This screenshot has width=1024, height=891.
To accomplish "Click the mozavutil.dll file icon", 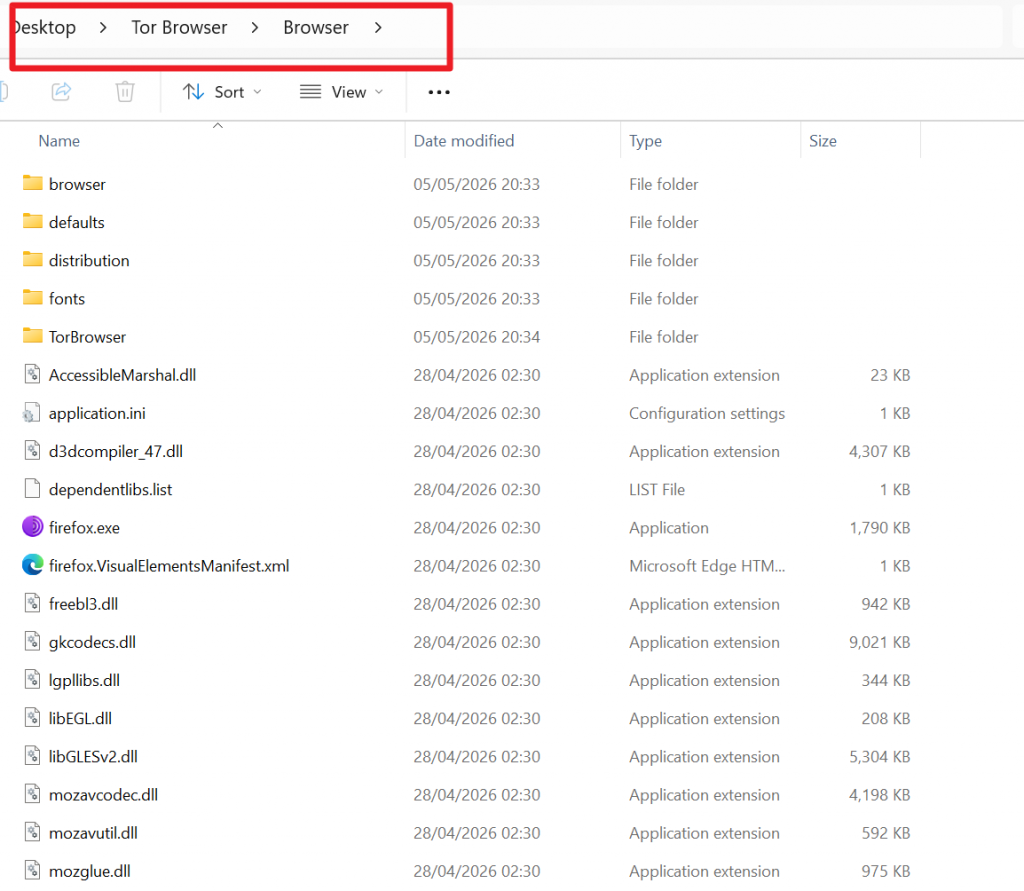I will (x=33, y=832).
